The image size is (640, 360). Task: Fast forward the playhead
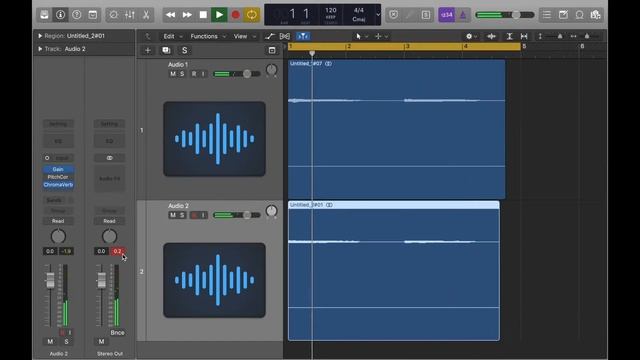click(x=187, y=15)
